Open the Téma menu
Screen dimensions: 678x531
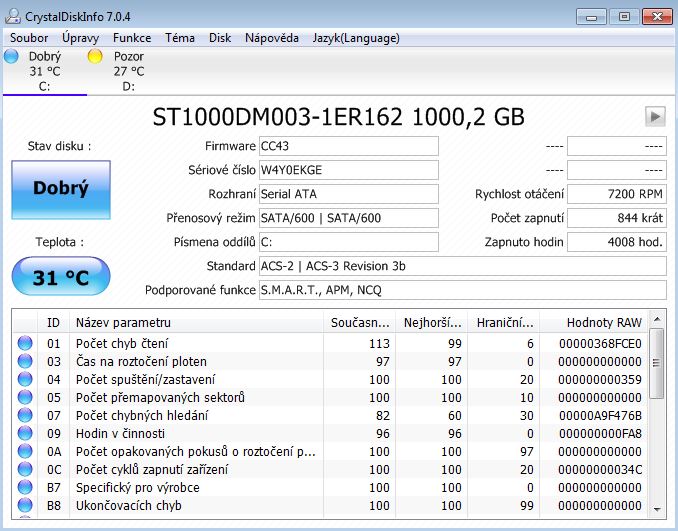pos(180,38)
